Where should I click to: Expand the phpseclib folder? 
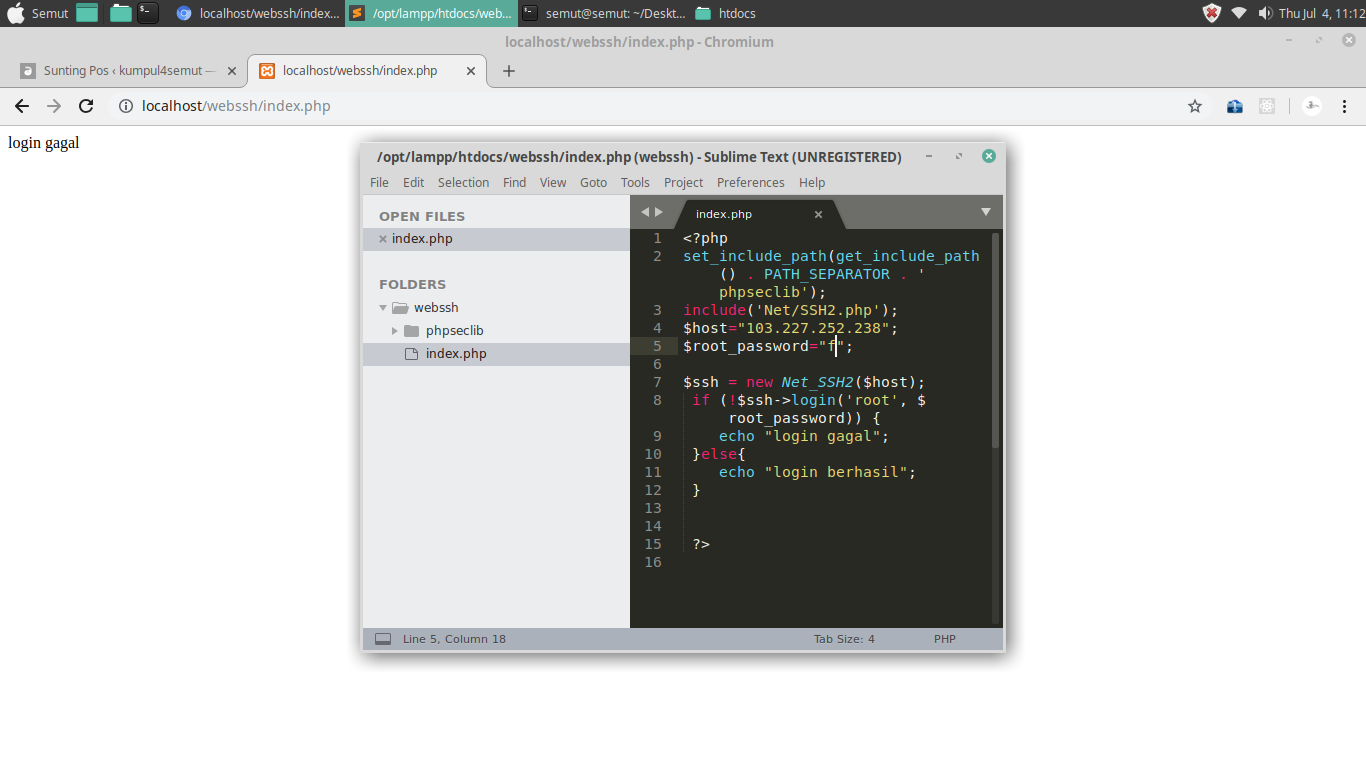pyautogui.click(x=395, y=331)
